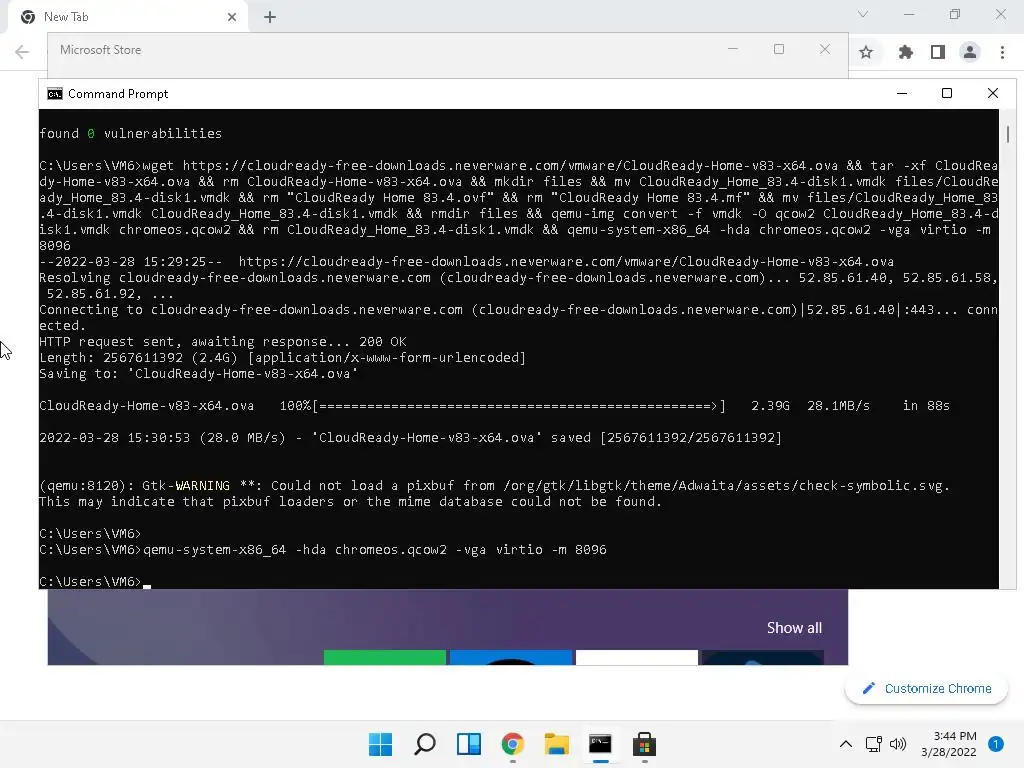The width and height of the screenshot is (1024, 768).
Task: Maximize the Command Prompt window
Action: [947, 93]
